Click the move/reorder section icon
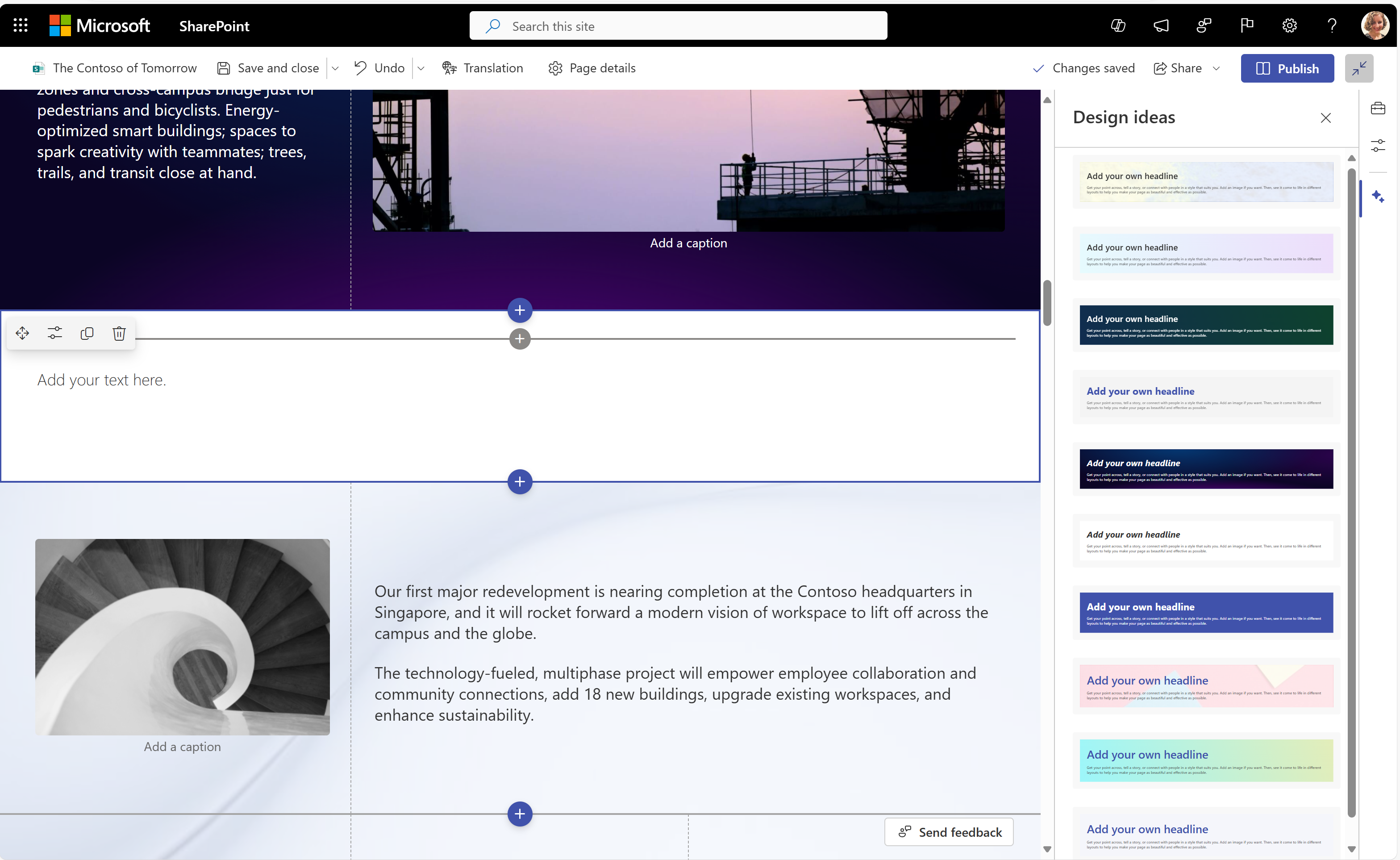 (22, 332)
